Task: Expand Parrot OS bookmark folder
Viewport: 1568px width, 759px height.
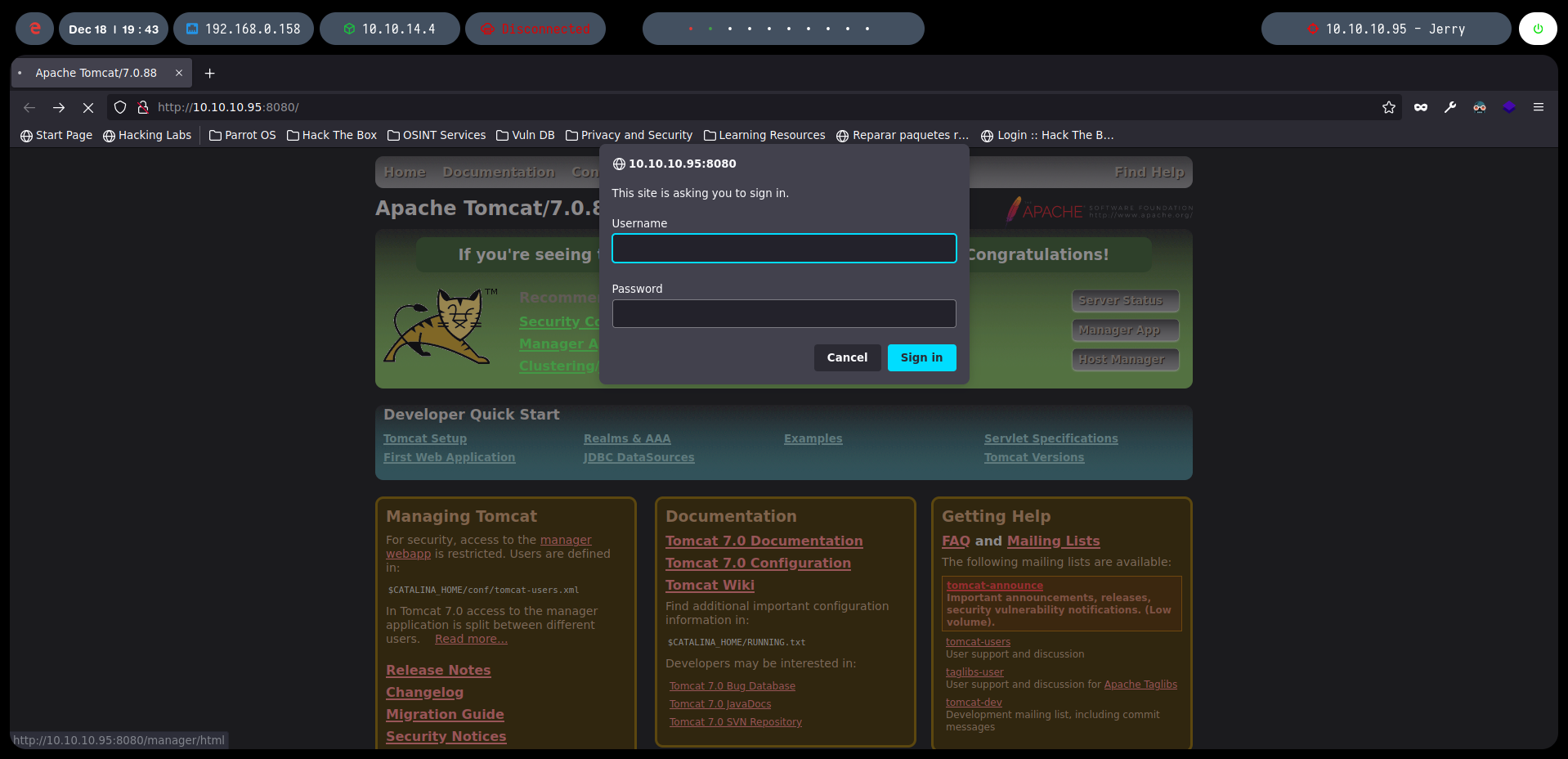Action: (x=243, y=135)
